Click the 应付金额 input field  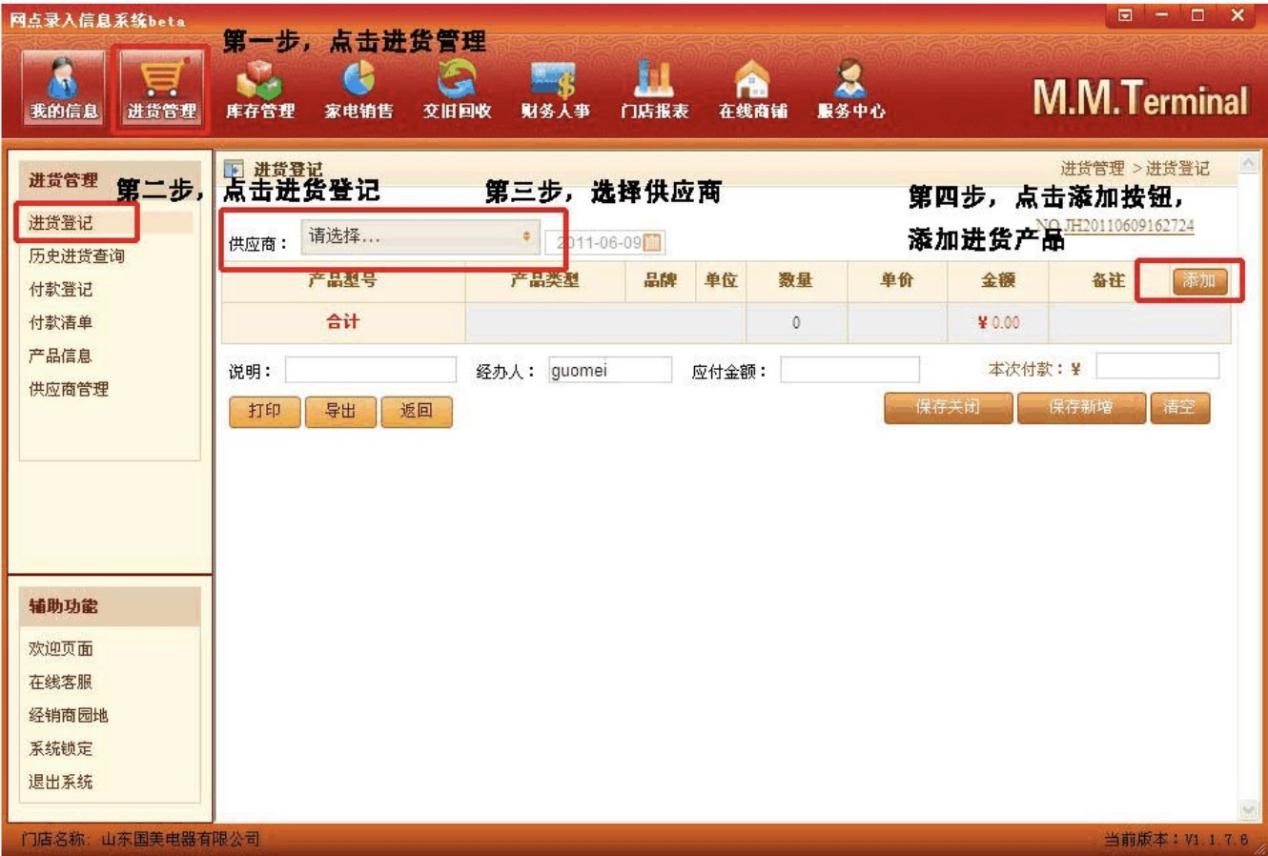click(852, 368)
